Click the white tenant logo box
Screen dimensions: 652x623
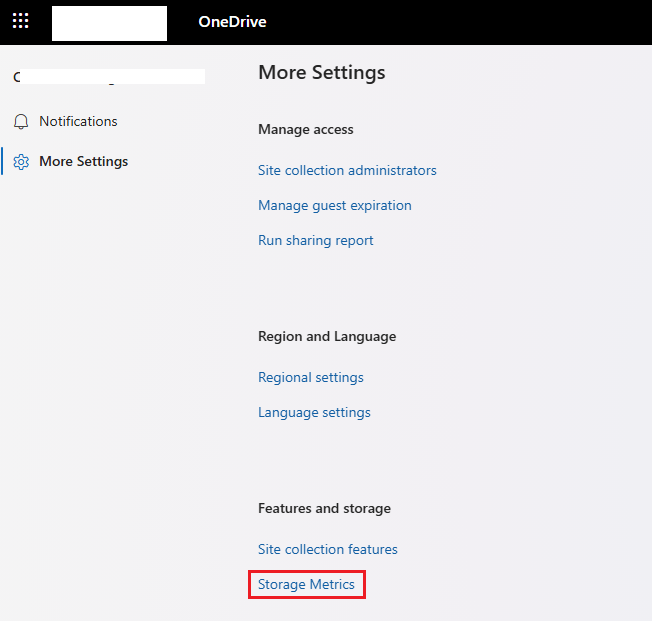pos(109,22)
